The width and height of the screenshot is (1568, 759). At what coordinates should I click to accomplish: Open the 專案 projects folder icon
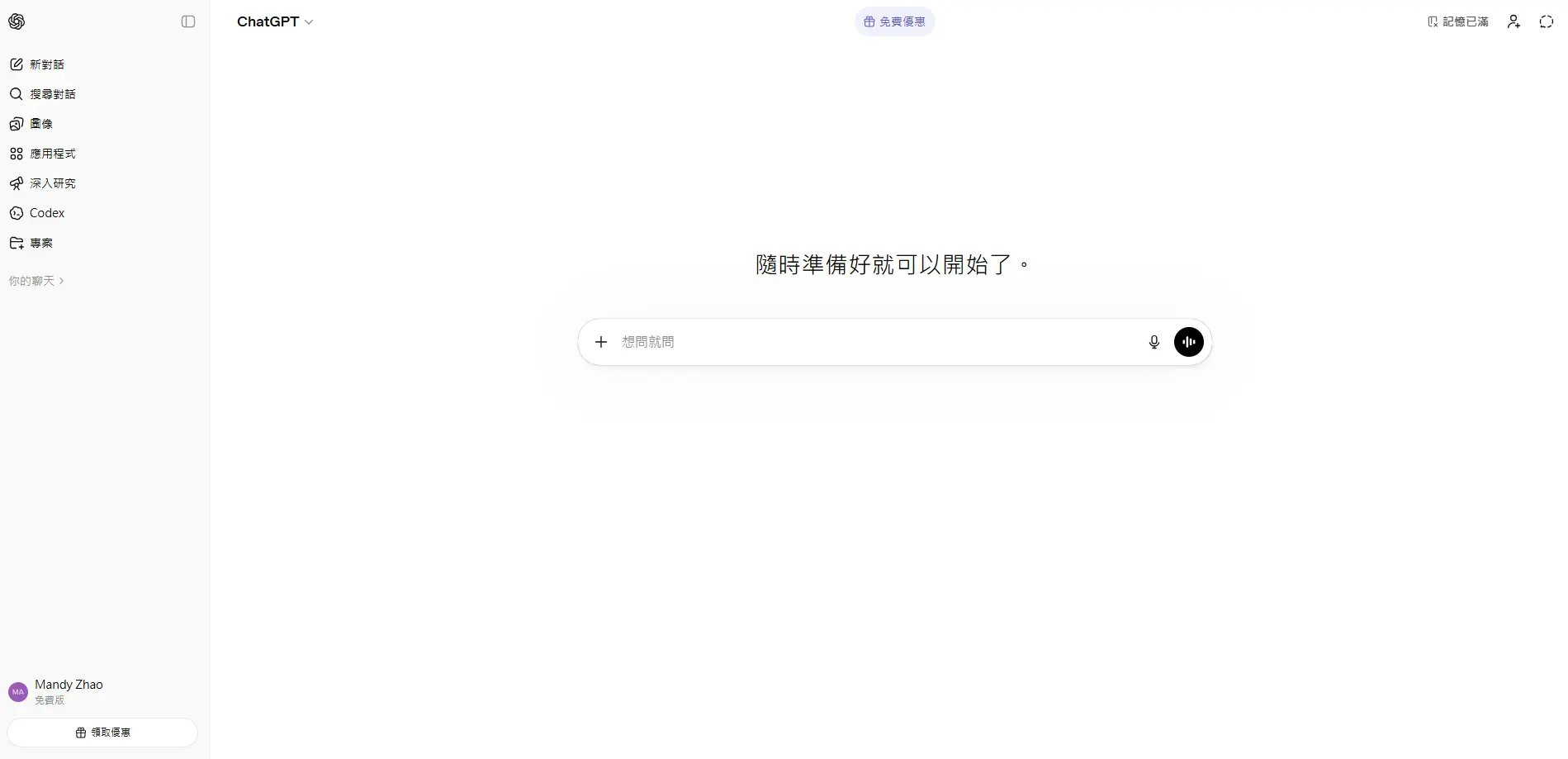click(17, 242)
